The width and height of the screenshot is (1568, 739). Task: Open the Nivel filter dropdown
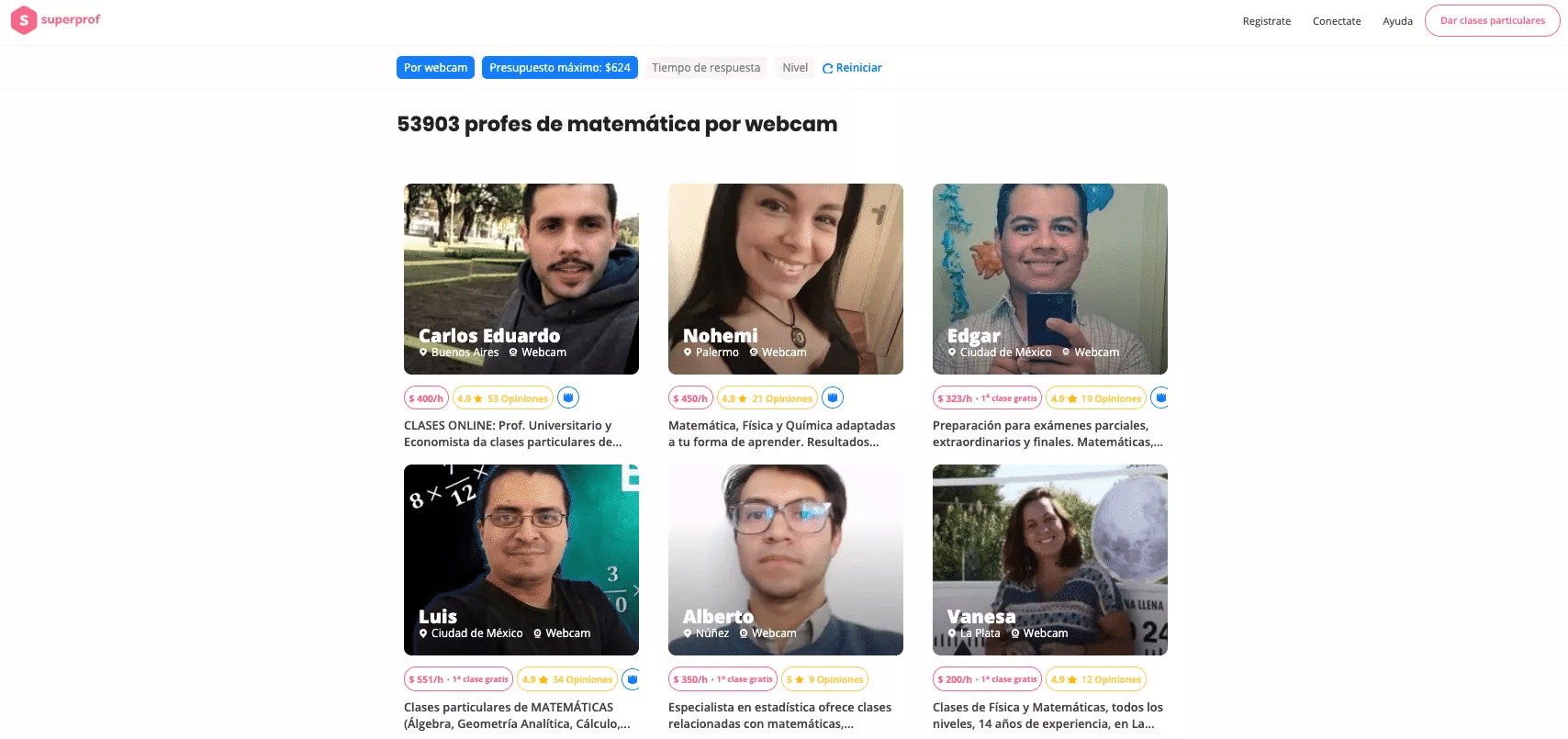click(794, 67)
